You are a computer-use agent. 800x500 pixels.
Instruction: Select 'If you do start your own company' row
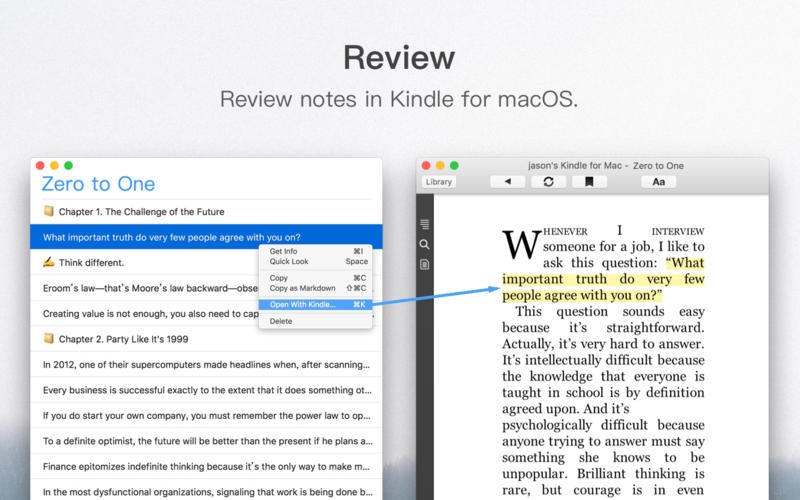pos(206,415)
